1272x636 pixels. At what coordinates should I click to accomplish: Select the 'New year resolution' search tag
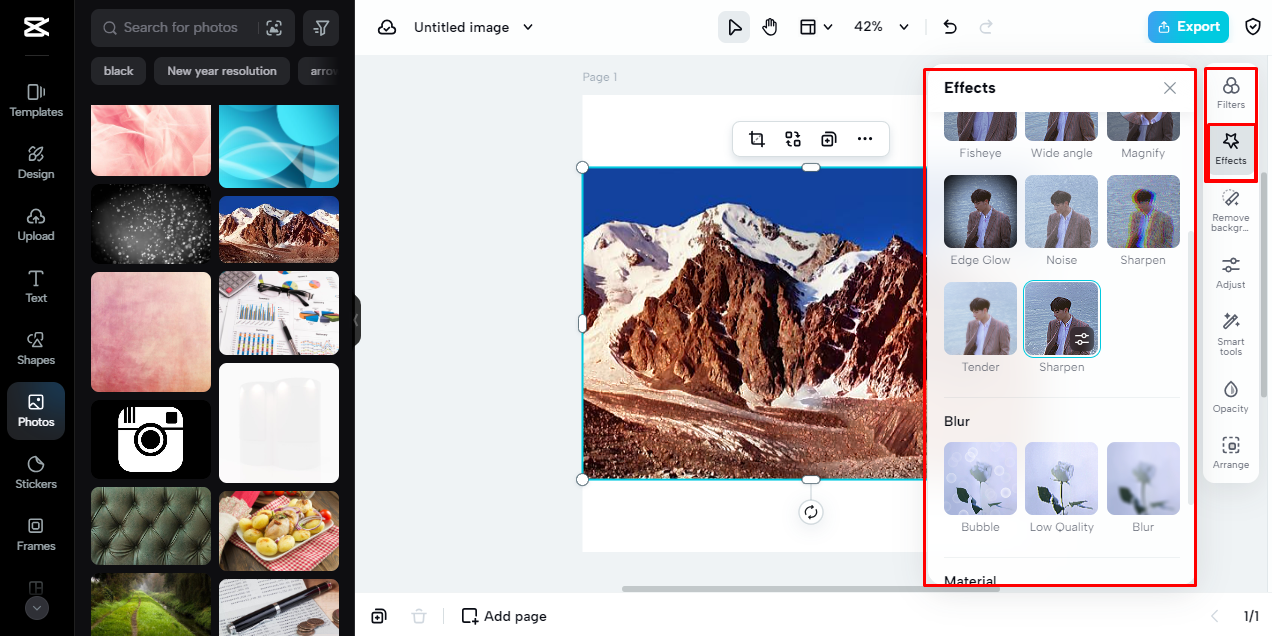[x=222, y=71]
